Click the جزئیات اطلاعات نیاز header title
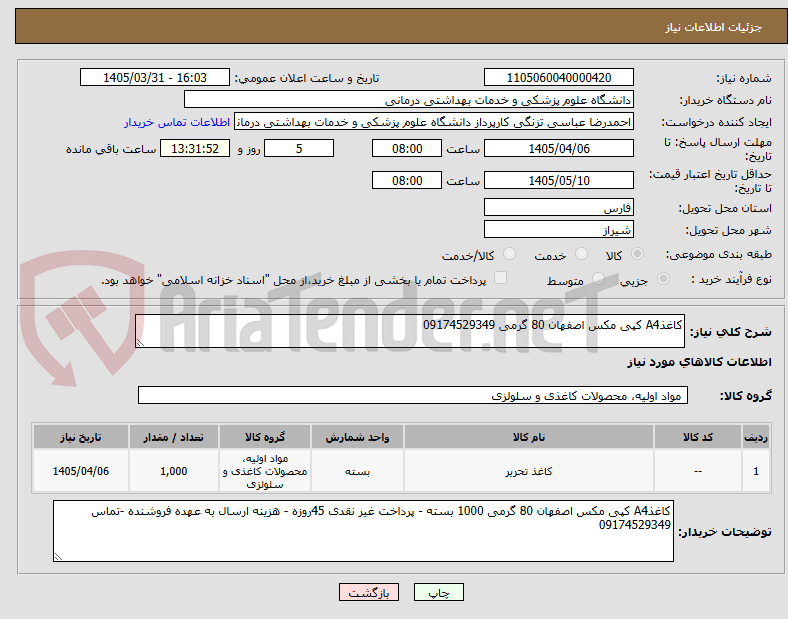The height and width of the screenshot is (619, 788). click(x=714, y=27)
